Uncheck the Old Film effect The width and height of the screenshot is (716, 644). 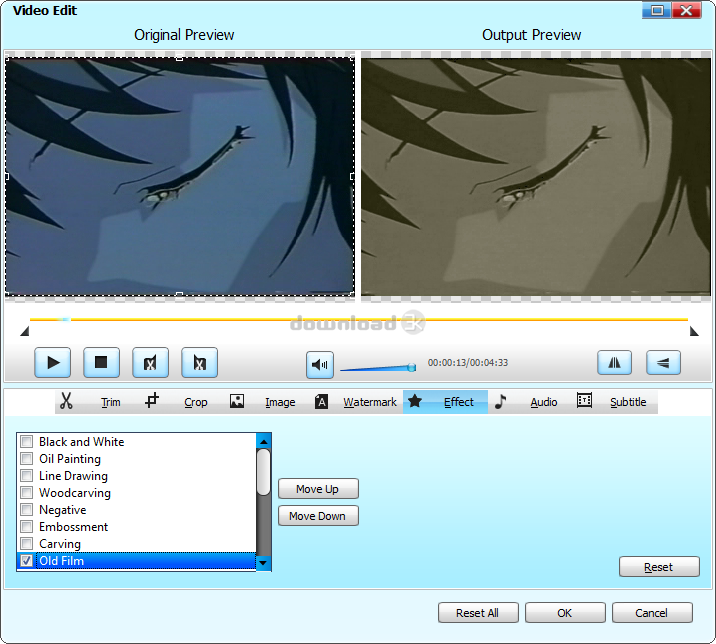(x=27, y=561)
